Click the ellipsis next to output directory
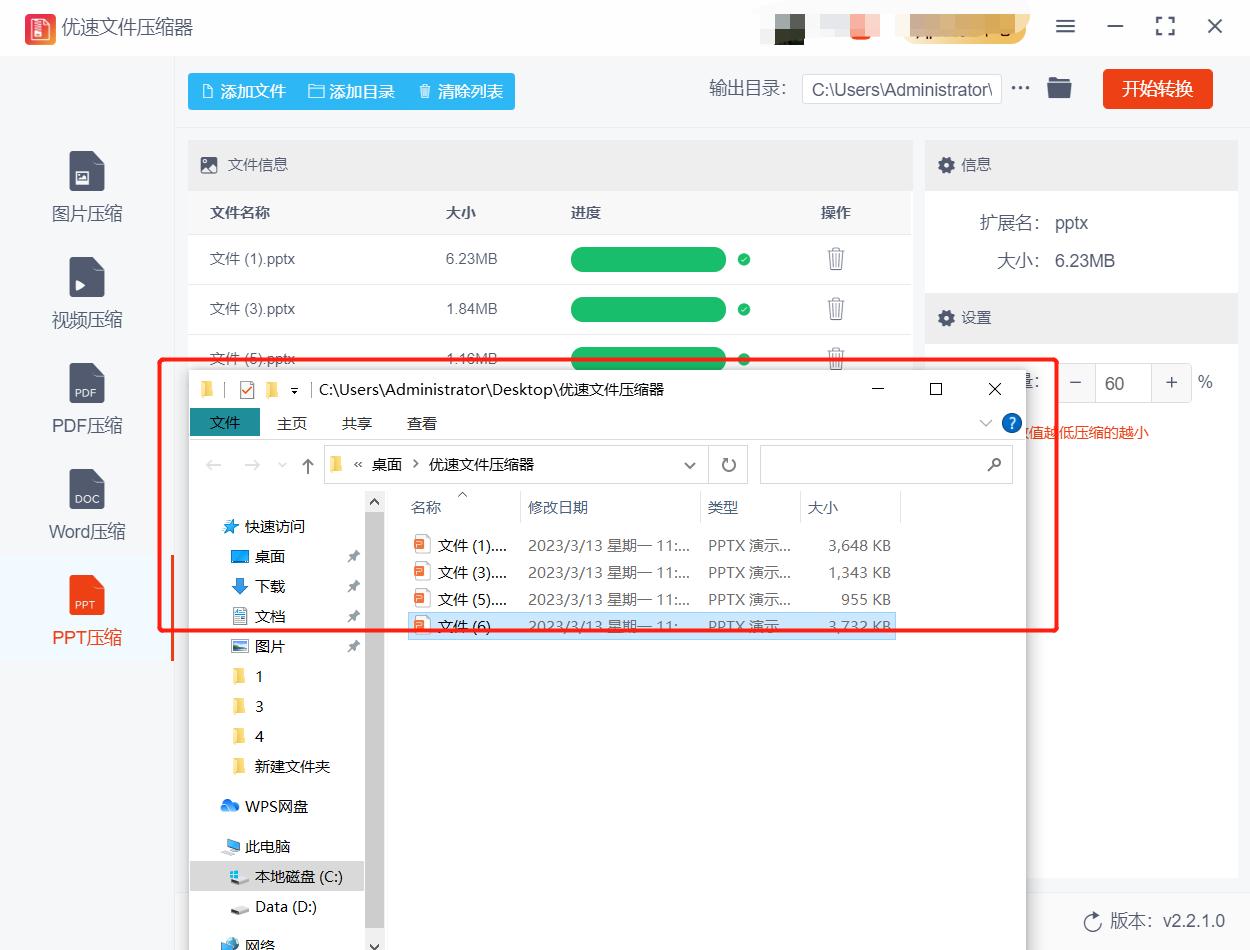The image size is (1250, 950). pyautogui.click(x=1020, y=88)
